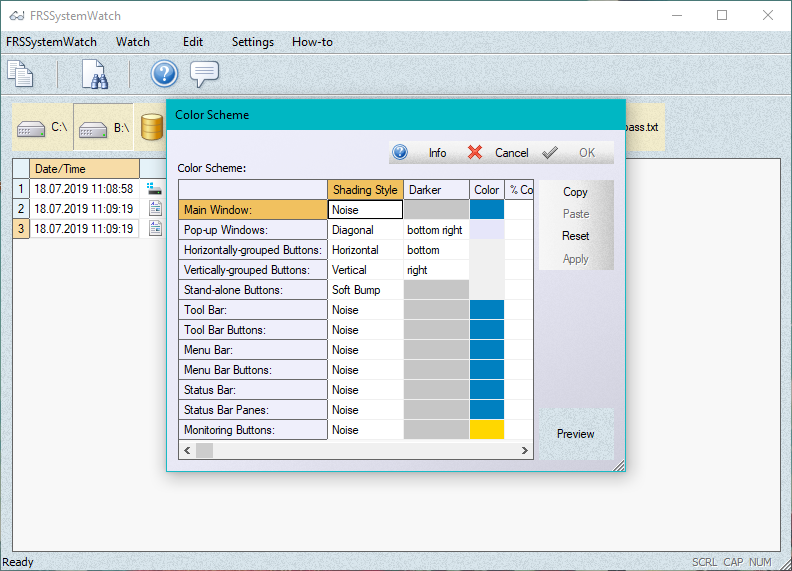Select the Main Window: row header
This screenshot has width=792, height=571.
[x=253, y=210]
